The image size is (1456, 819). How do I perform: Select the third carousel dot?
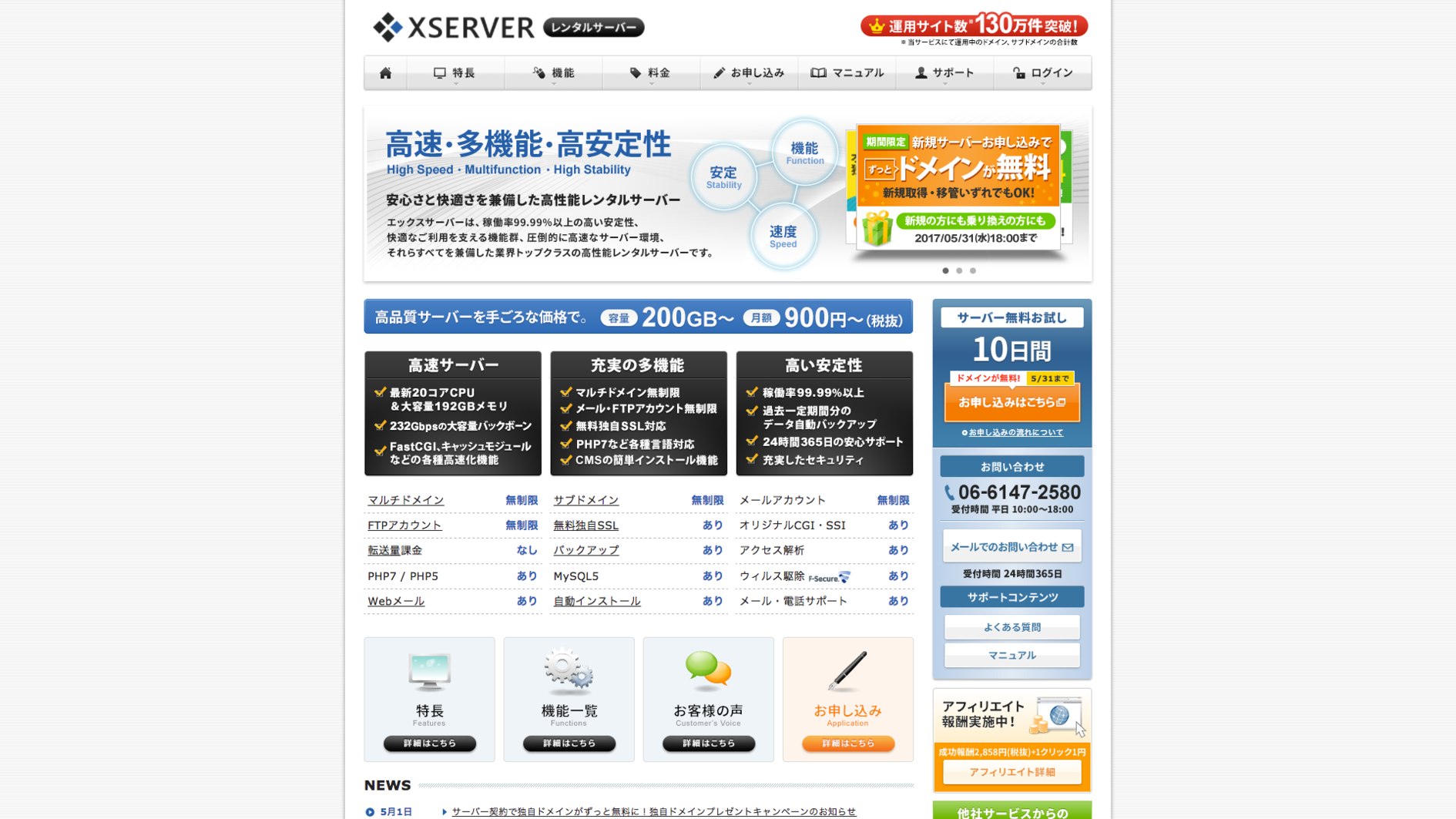click(x=973, y=270)
